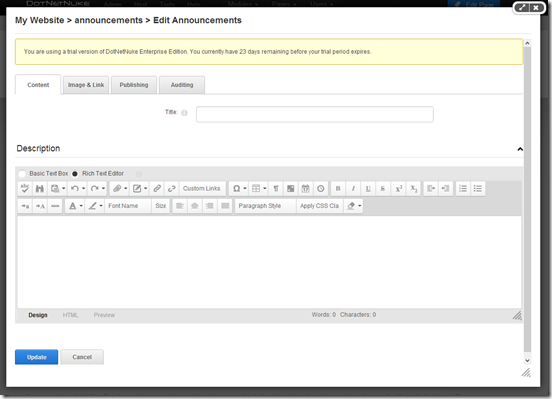
Task: Insert a new paragraph pilcrow icon
Action: click(276, 188)
